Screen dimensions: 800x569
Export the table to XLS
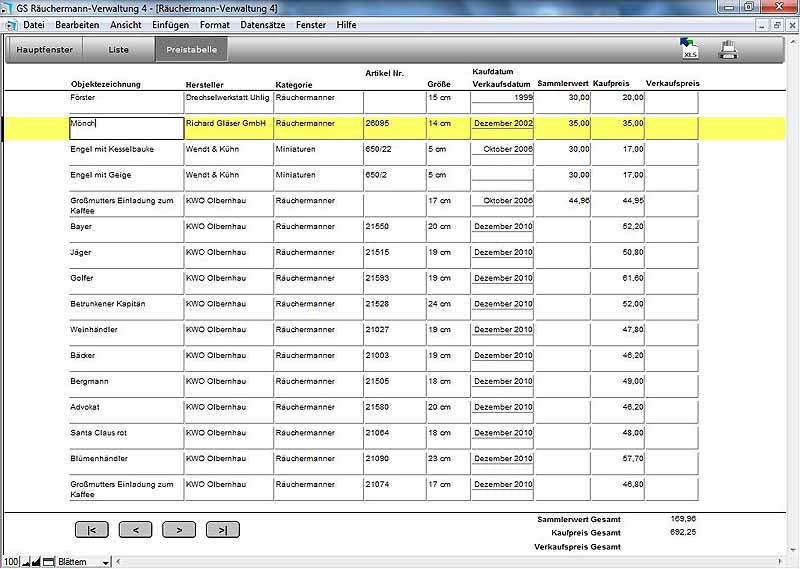688,49
